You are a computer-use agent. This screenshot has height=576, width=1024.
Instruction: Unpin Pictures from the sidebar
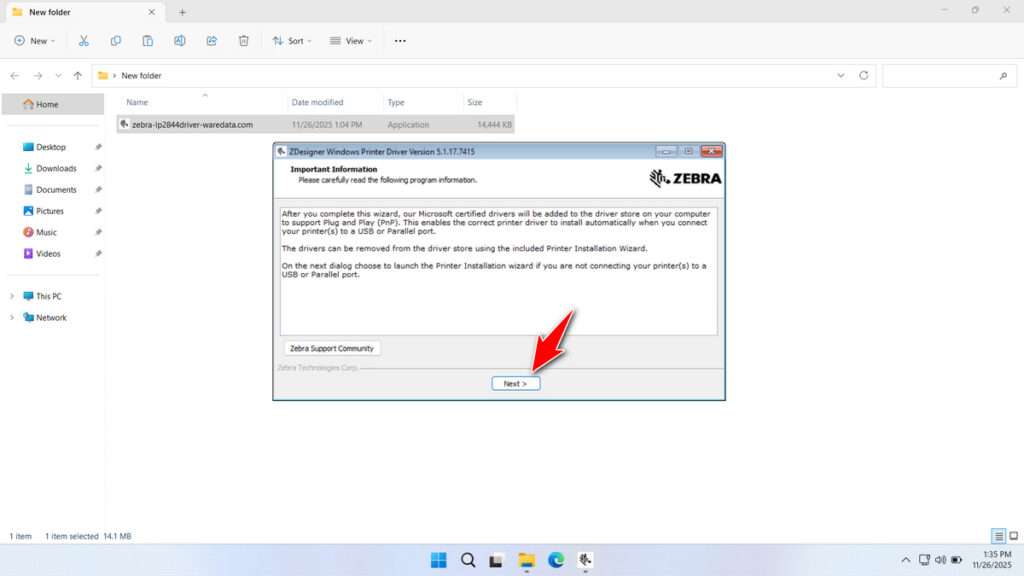[x=97, y=211]
